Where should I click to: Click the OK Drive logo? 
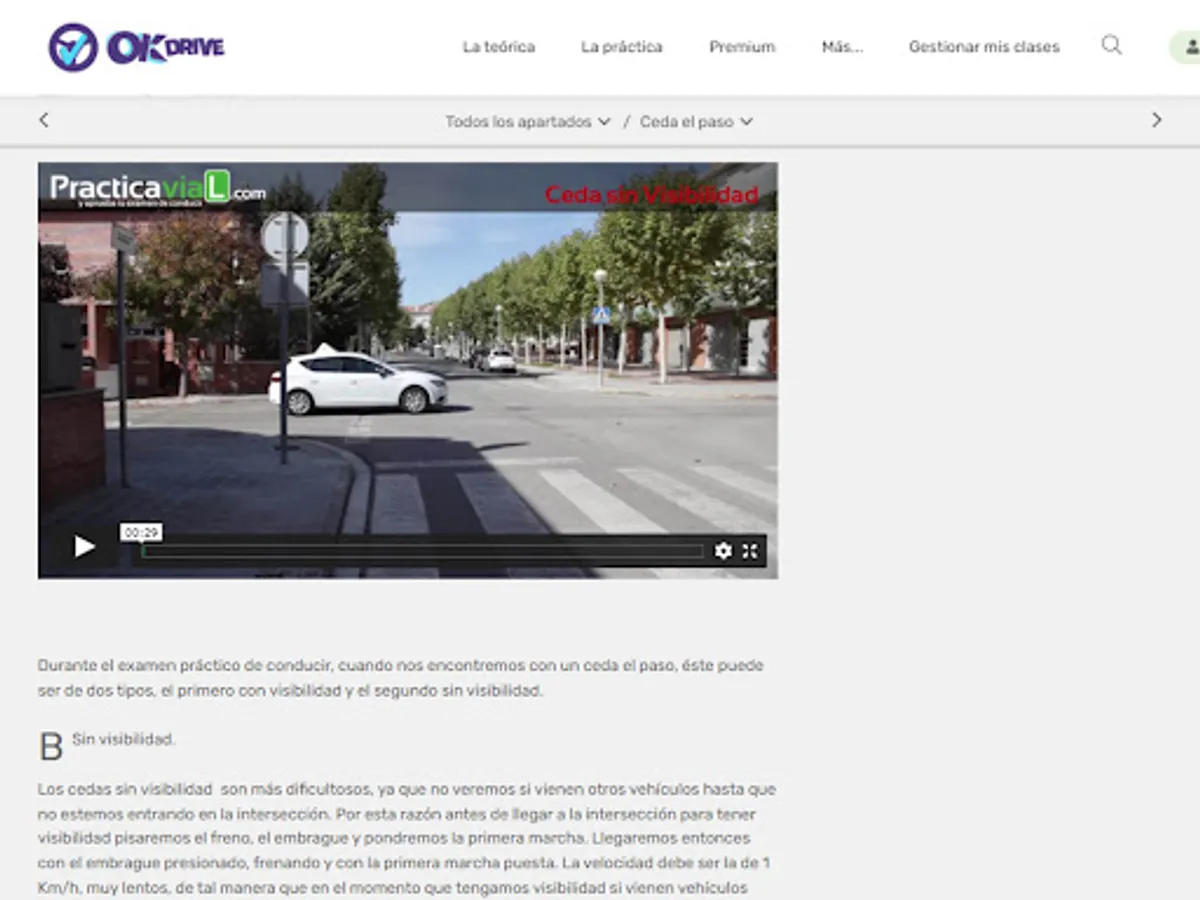pyautogui.click(x=136, y=47)
